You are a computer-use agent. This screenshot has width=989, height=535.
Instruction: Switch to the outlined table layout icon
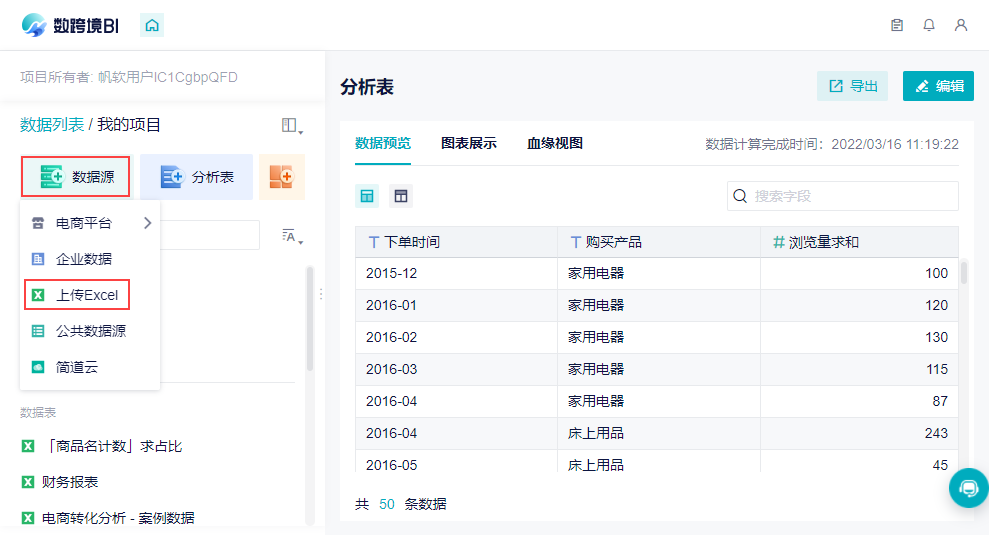(x=401, y=196)
